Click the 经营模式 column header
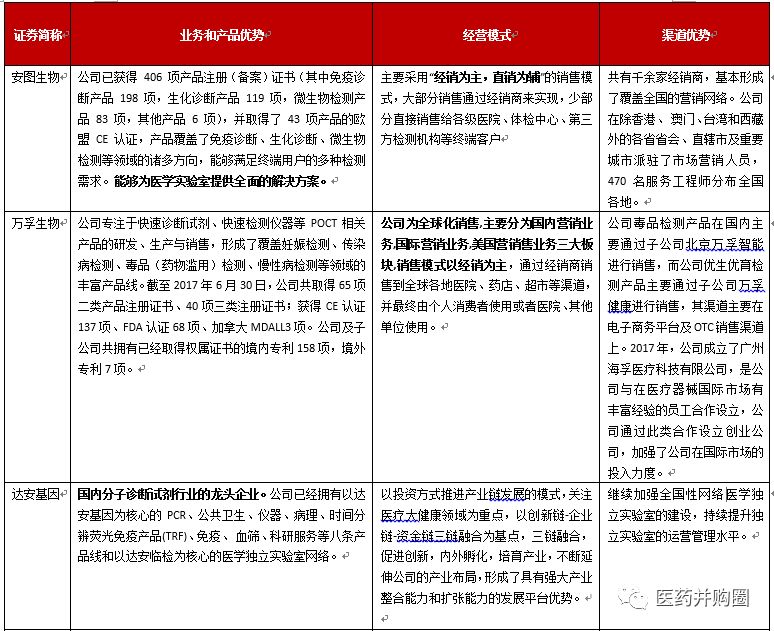Image resolution: width=774 pixels, height=631 pixels. 486,35
